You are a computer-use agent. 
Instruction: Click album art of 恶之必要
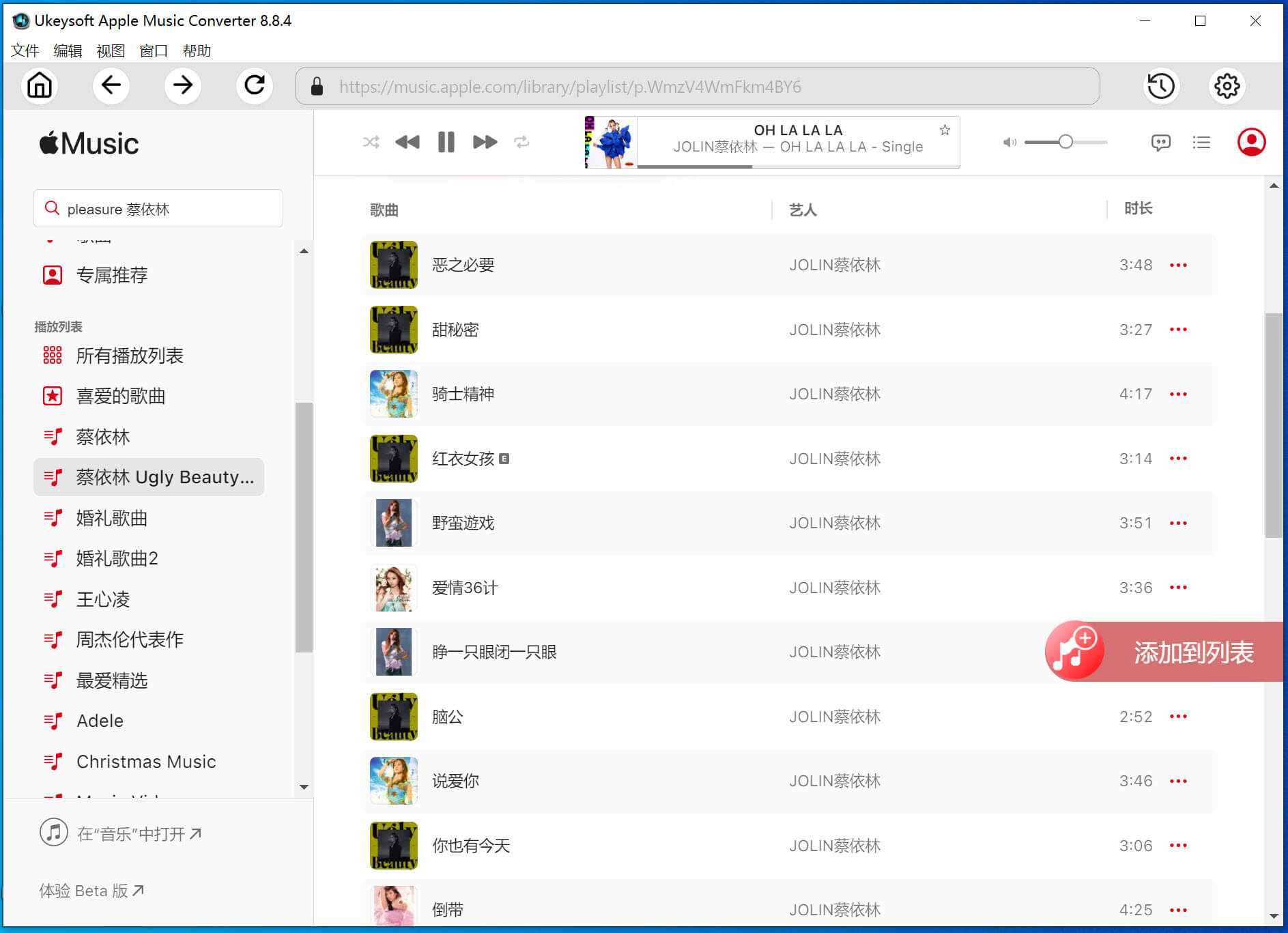(394, 265)
